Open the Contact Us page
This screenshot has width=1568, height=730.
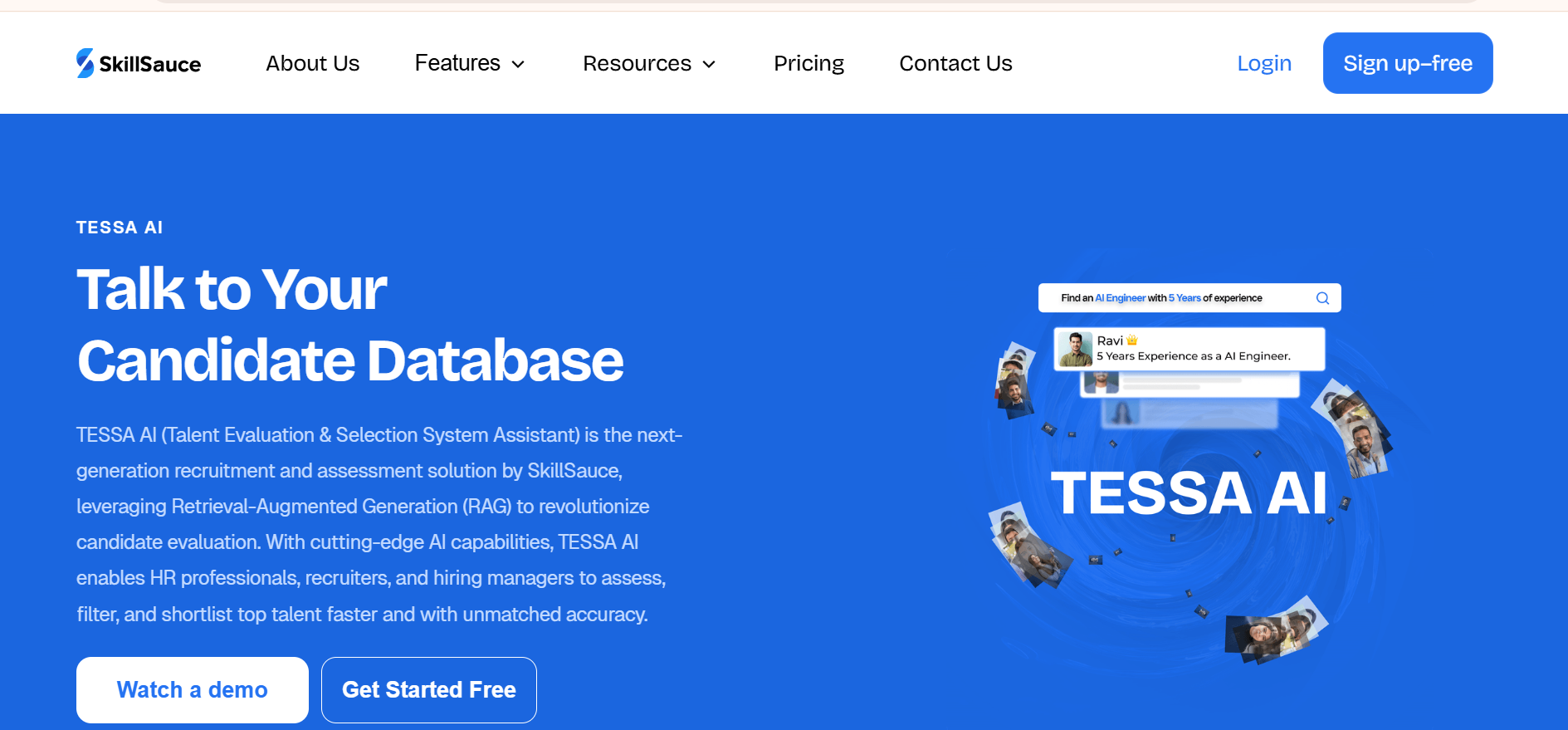(955, 63)
